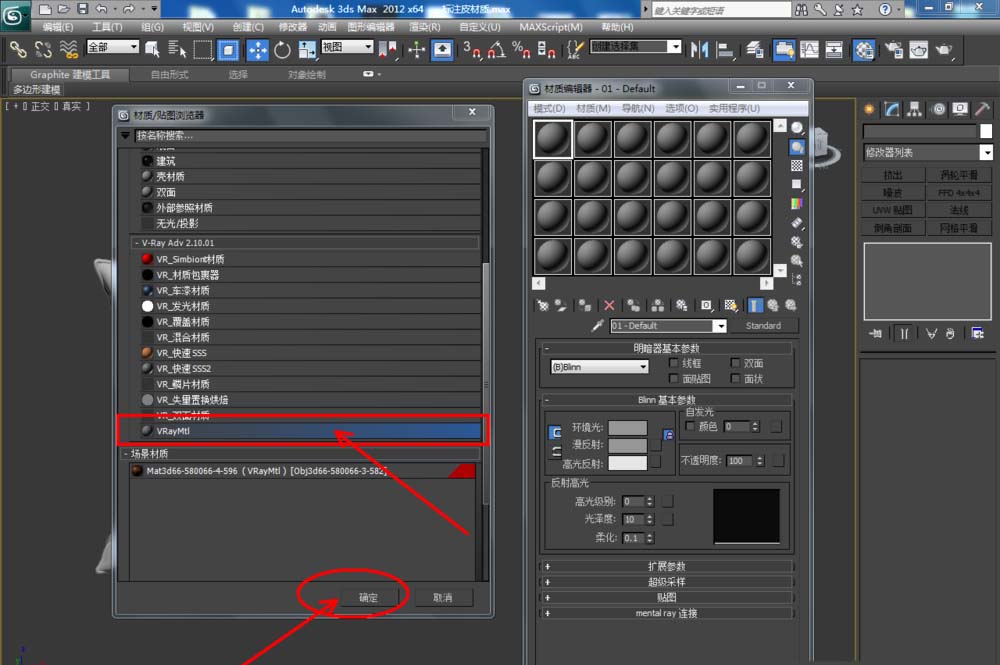
Task: Toggle the Percent Snap icon
Action: pyautogui.click(x=521, y=50)
